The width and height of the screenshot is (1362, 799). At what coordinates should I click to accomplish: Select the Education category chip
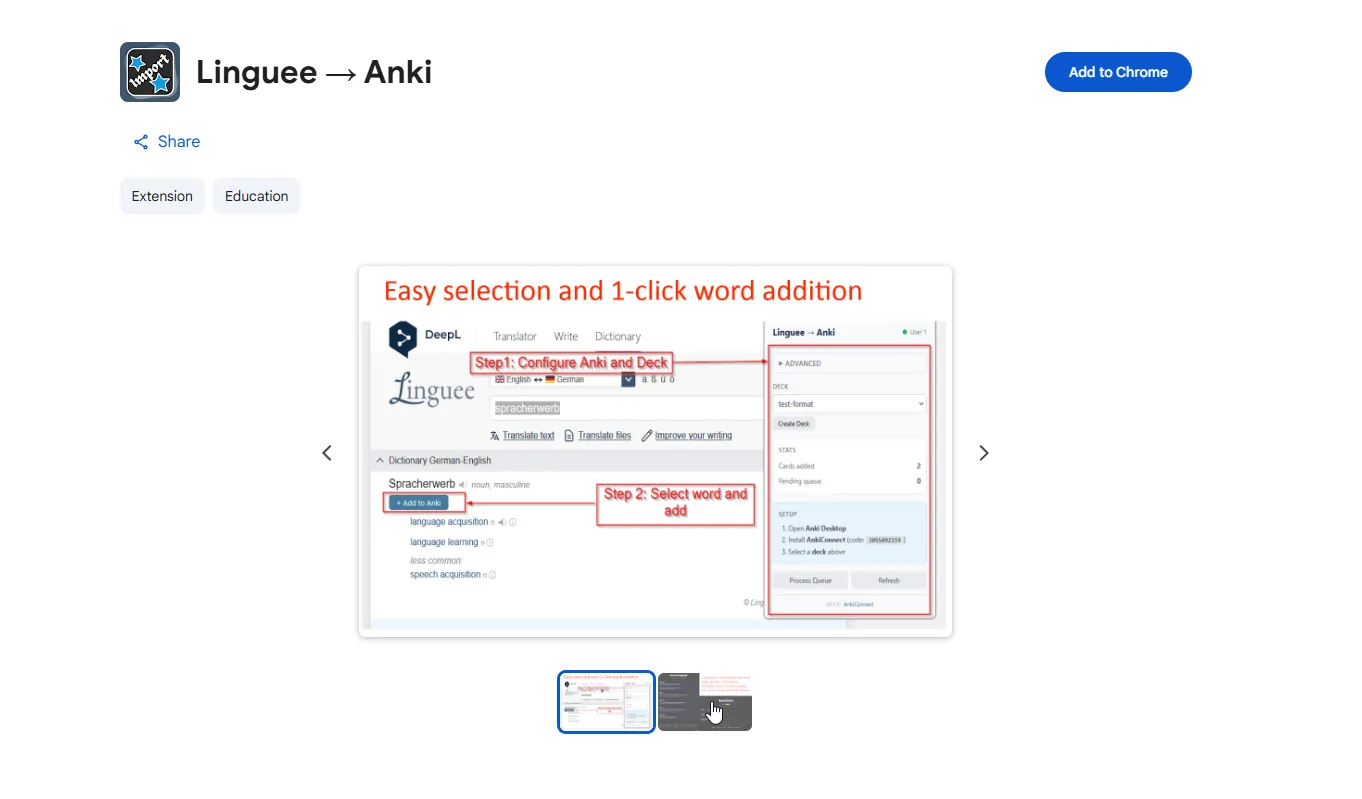pos(256,196)
